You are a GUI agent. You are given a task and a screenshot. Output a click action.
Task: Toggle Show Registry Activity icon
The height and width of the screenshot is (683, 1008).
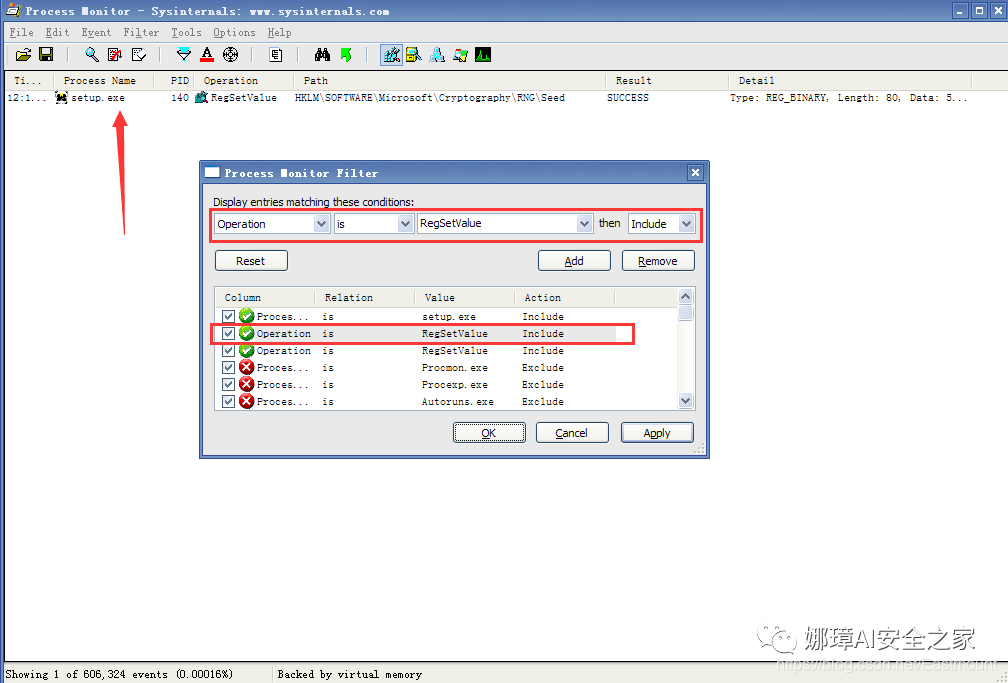point(392,55)
